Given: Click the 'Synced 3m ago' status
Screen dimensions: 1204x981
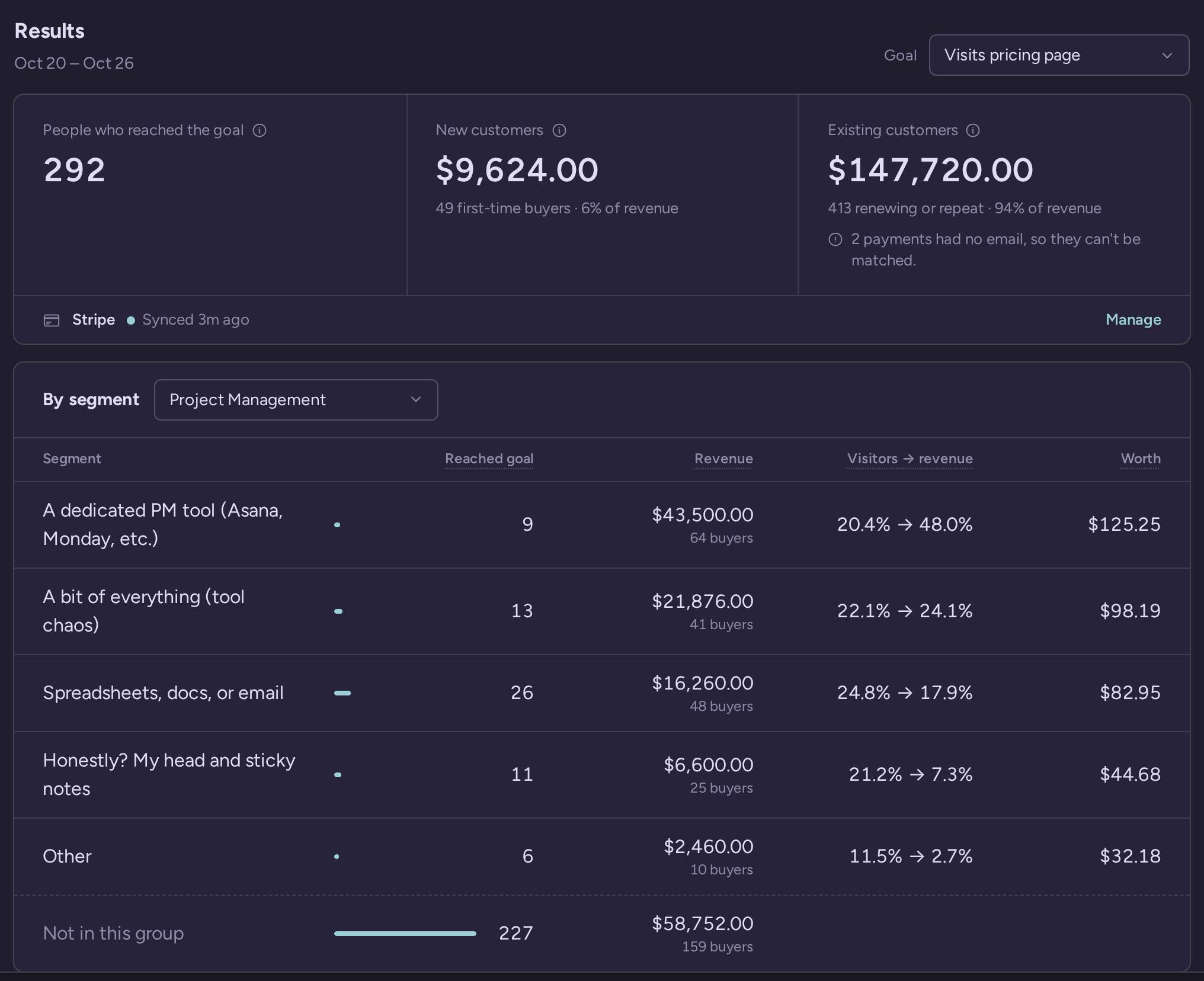Looking at the screenshot, I should (196, 320).
